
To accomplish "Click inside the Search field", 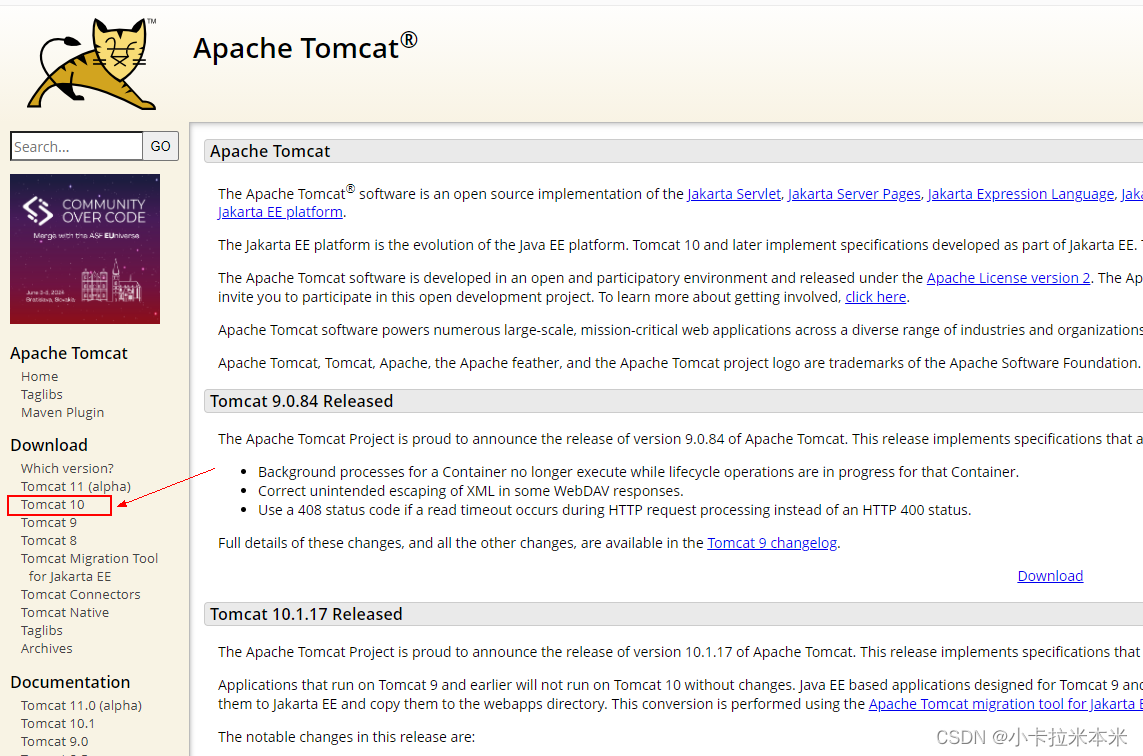I will click(76, 146).
